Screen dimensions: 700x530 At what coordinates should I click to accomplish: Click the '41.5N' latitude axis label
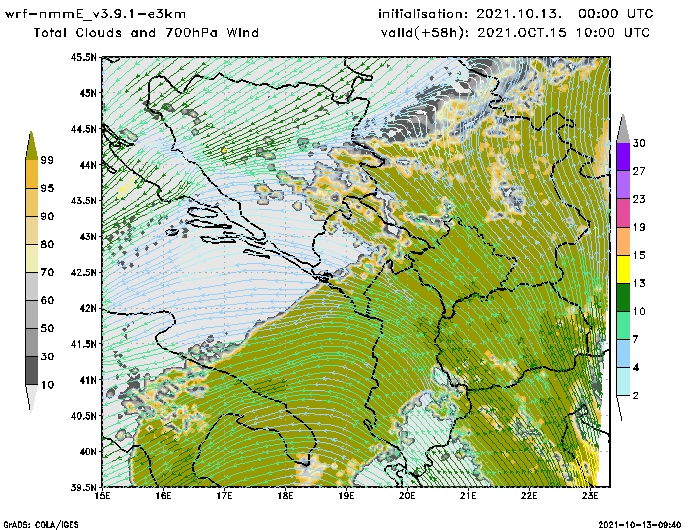83,344
